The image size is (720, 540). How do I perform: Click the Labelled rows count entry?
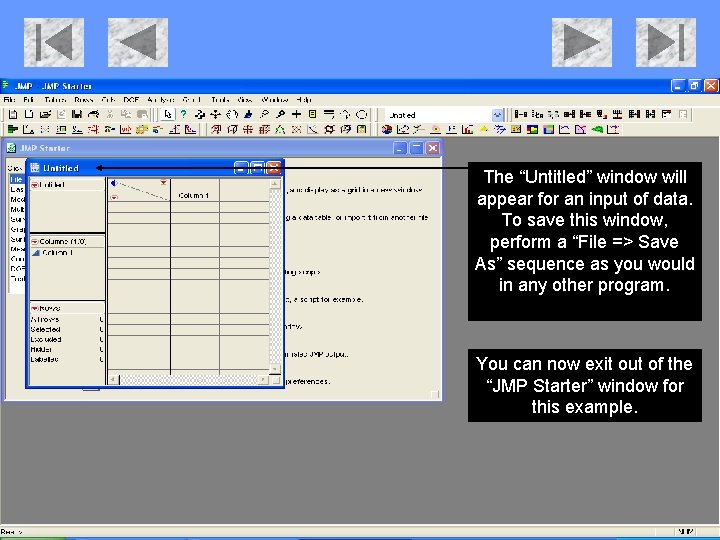pos(67,360)
